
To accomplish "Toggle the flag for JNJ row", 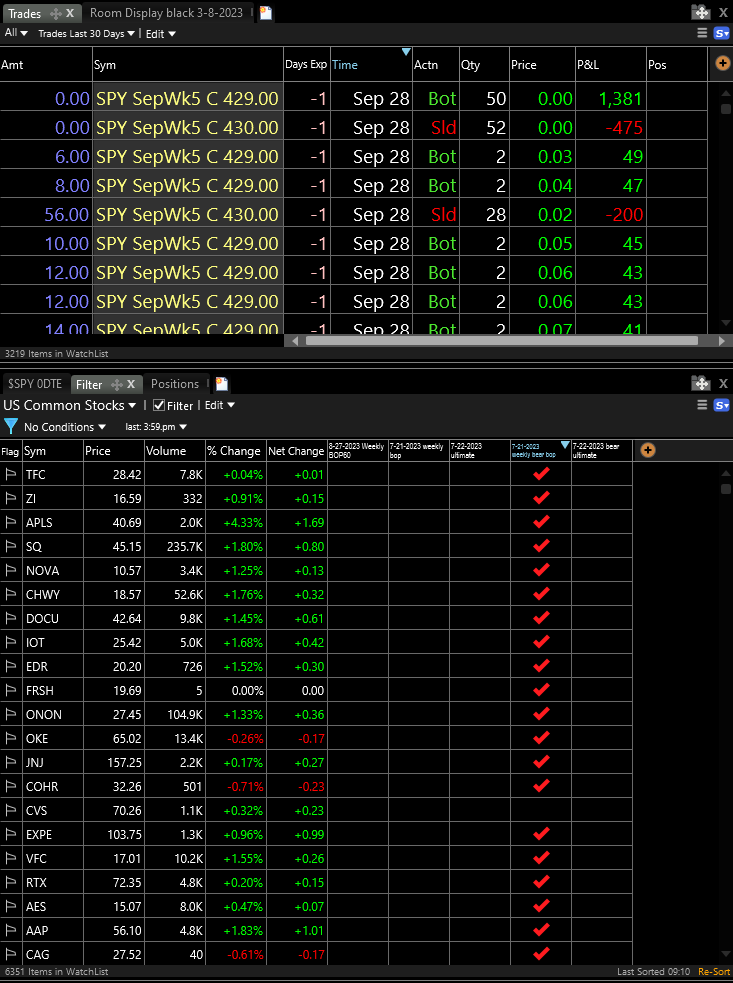I will (x=11, y=763).
